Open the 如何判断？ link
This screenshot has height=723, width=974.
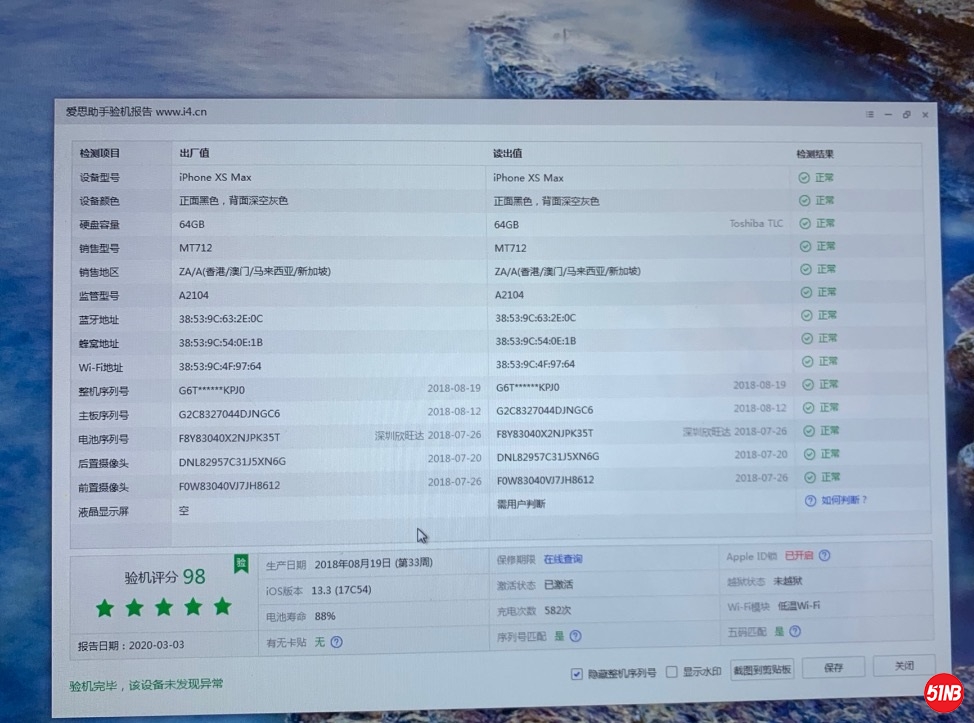pyautogui.click(x=844, y=500)
